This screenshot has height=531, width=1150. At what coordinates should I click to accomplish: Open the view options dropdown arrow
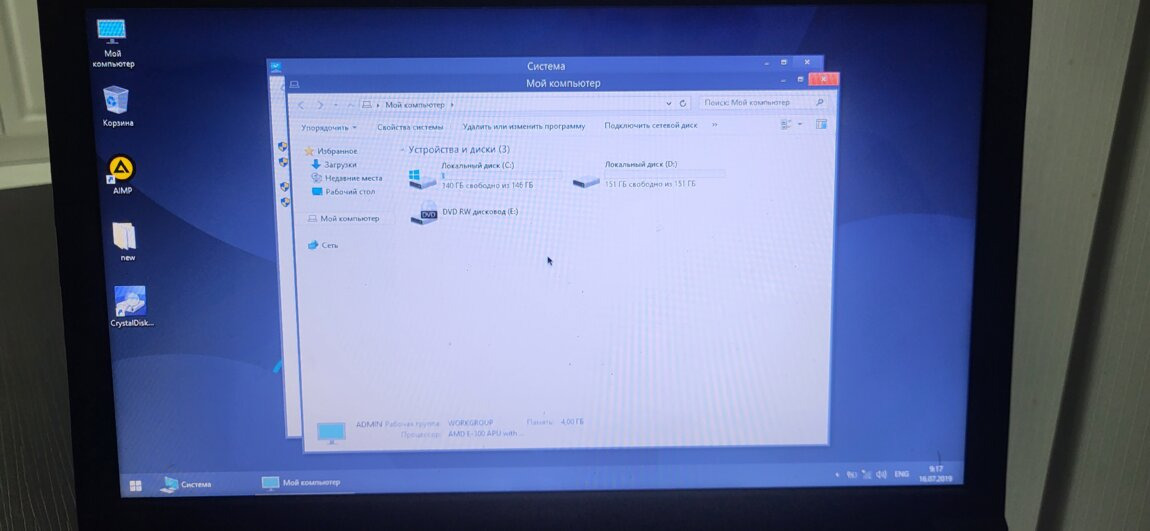pyautogui.click(x=800, y=125)
